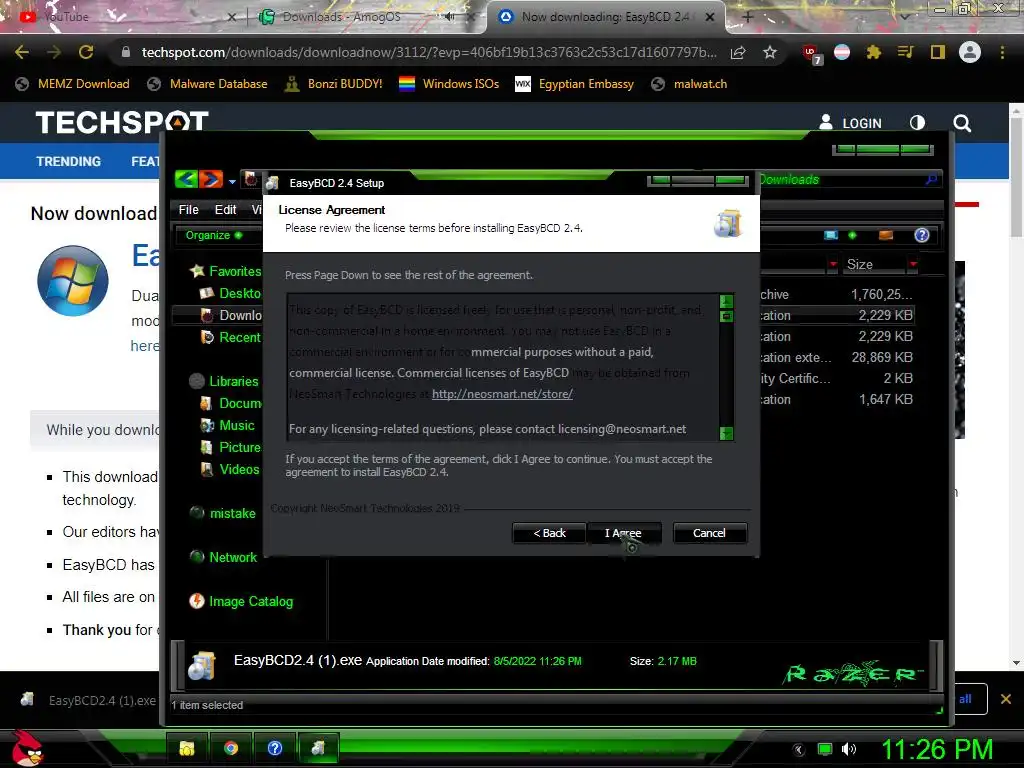Open Explorer recent locations dropdown arrow

point(232,181)
